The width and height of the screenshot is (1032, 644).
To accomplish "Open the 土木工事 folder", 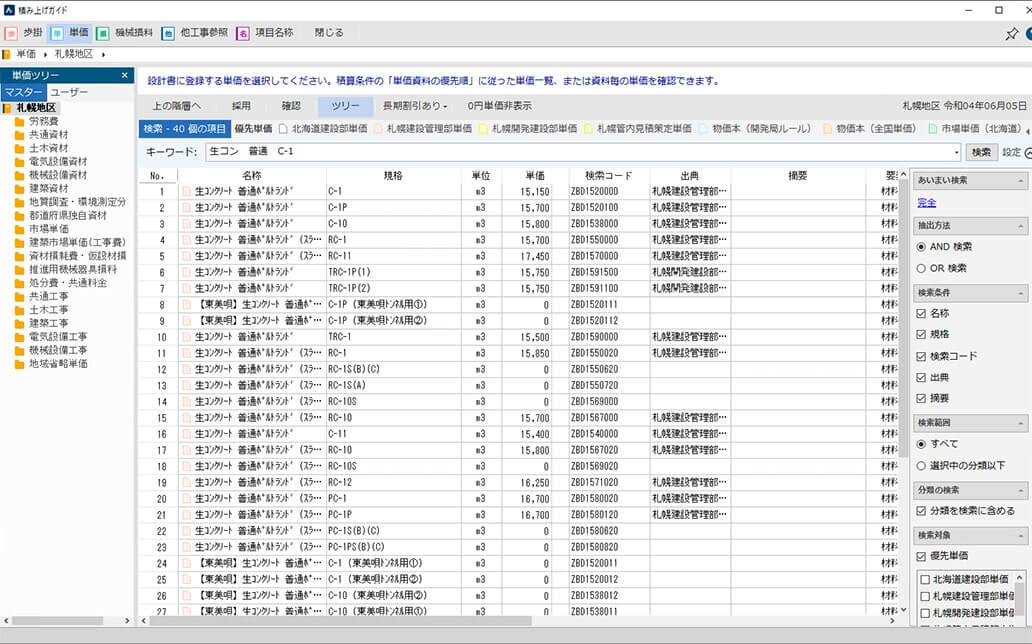I will (42, 309).
